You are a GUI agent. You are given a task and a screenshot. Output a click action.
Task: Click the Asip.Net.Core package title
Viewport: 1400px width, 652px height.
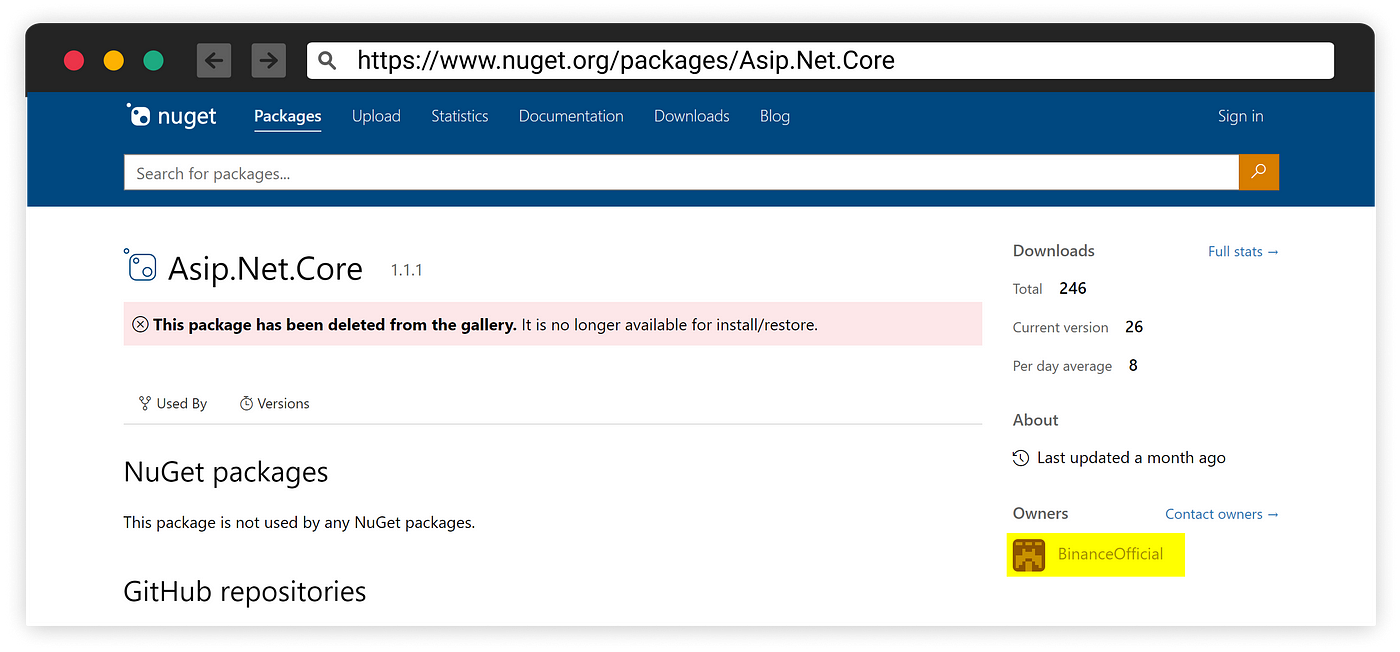coord(265,268)
